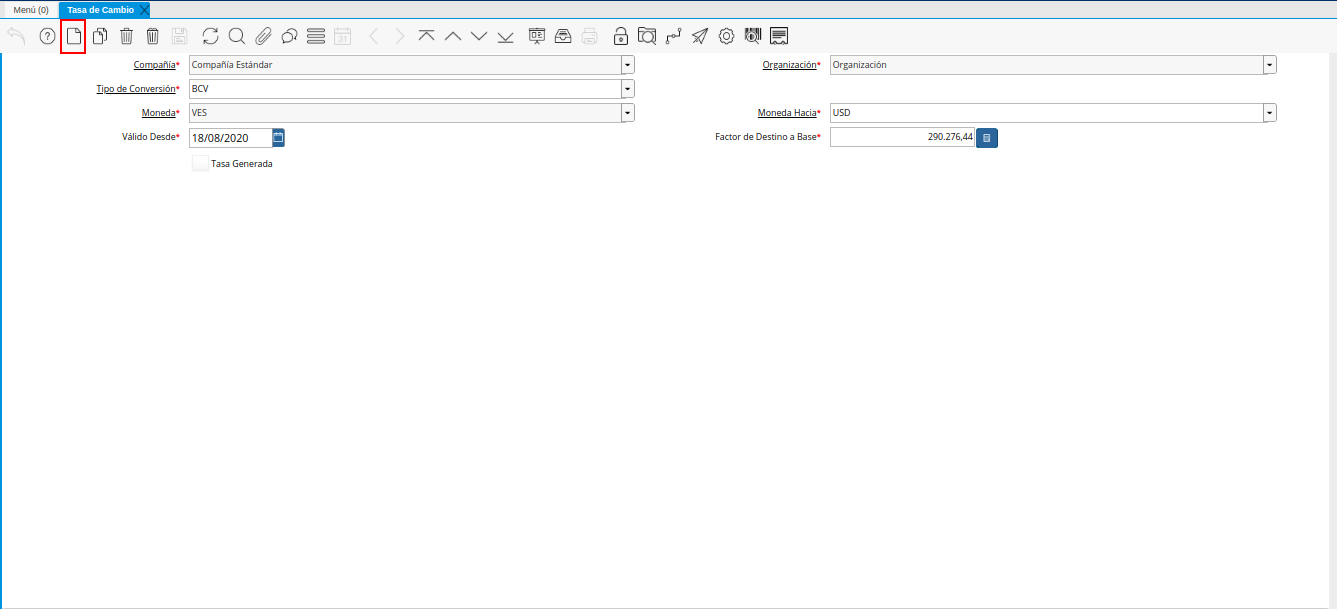
Task: Click the Undo changes arrow icon
Action: (x=16, y=37)
